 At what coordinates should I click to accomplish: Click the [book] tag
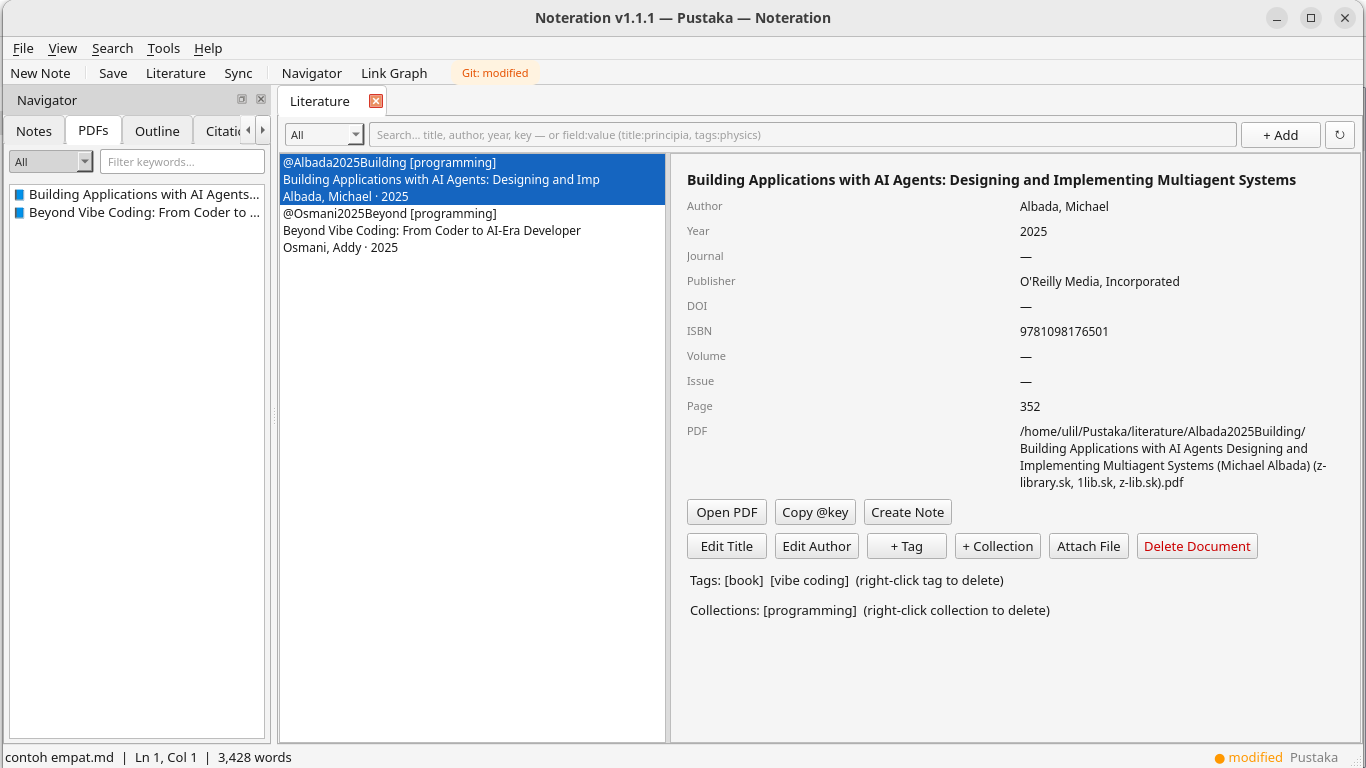click(x=744, y=580)
